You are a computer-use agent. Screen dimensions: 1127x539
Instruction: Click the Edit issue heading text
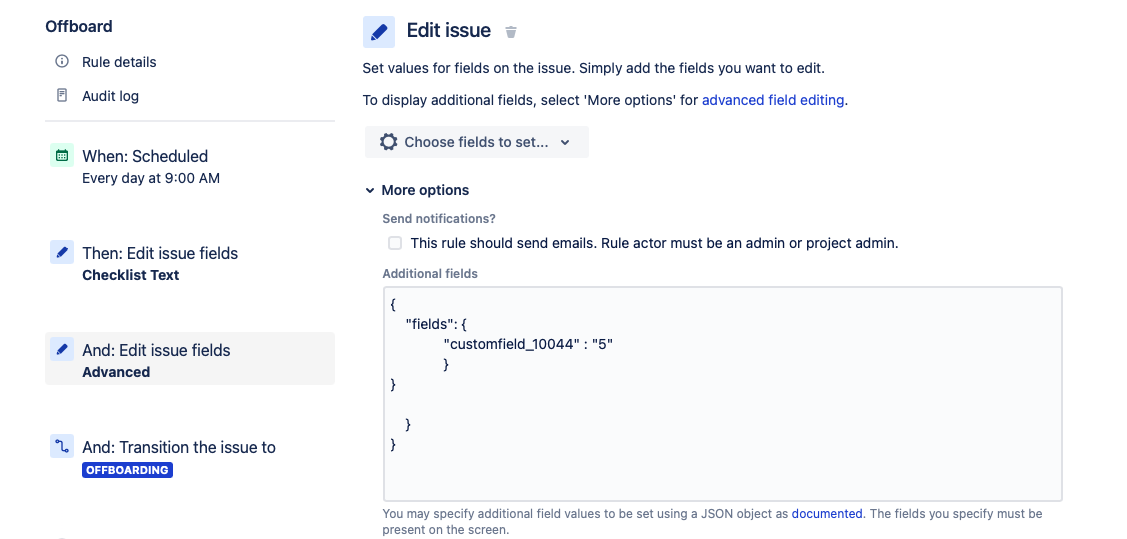click(448, 30)
